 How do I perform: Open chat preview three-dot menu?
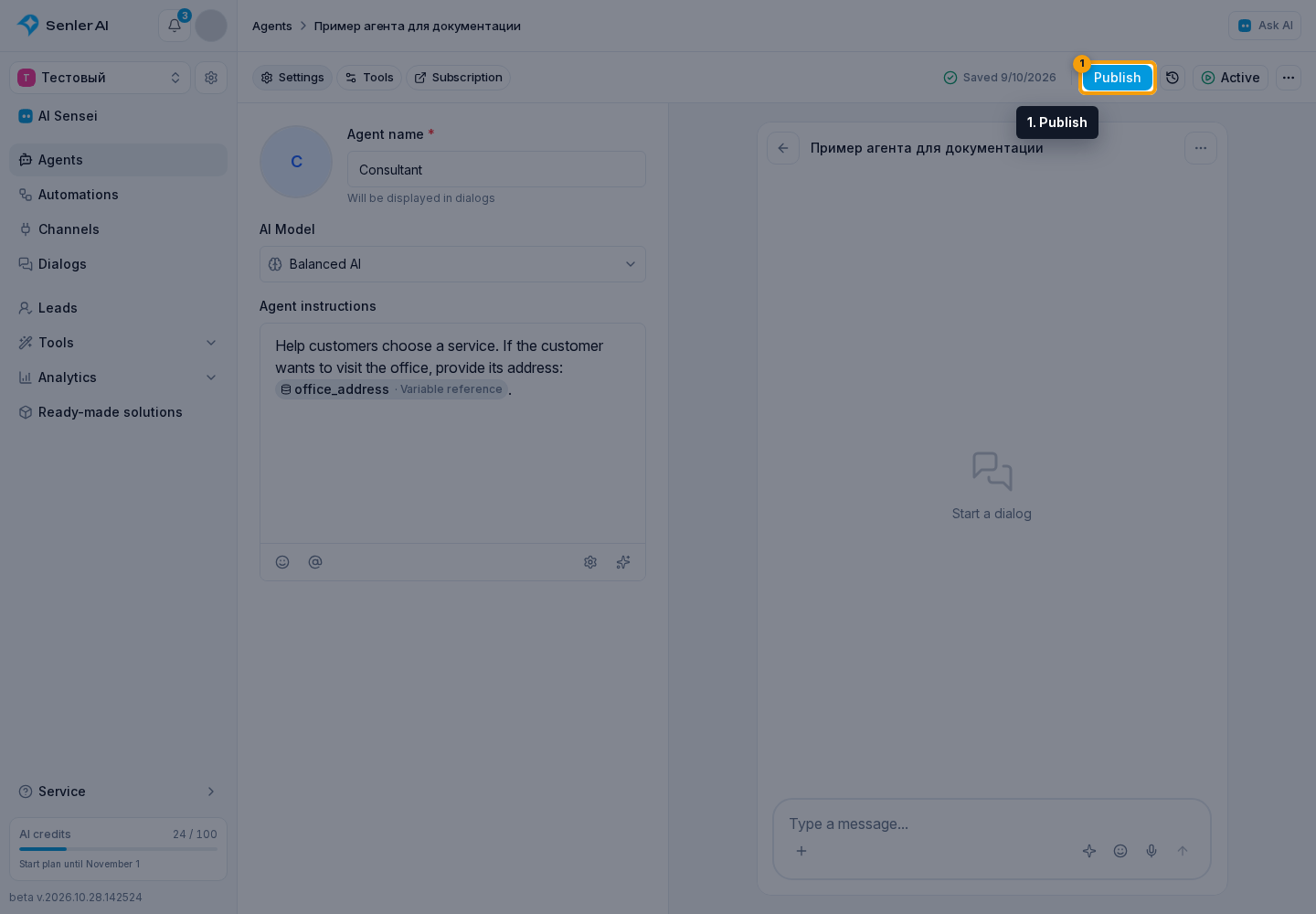(x=1201, y=148)
